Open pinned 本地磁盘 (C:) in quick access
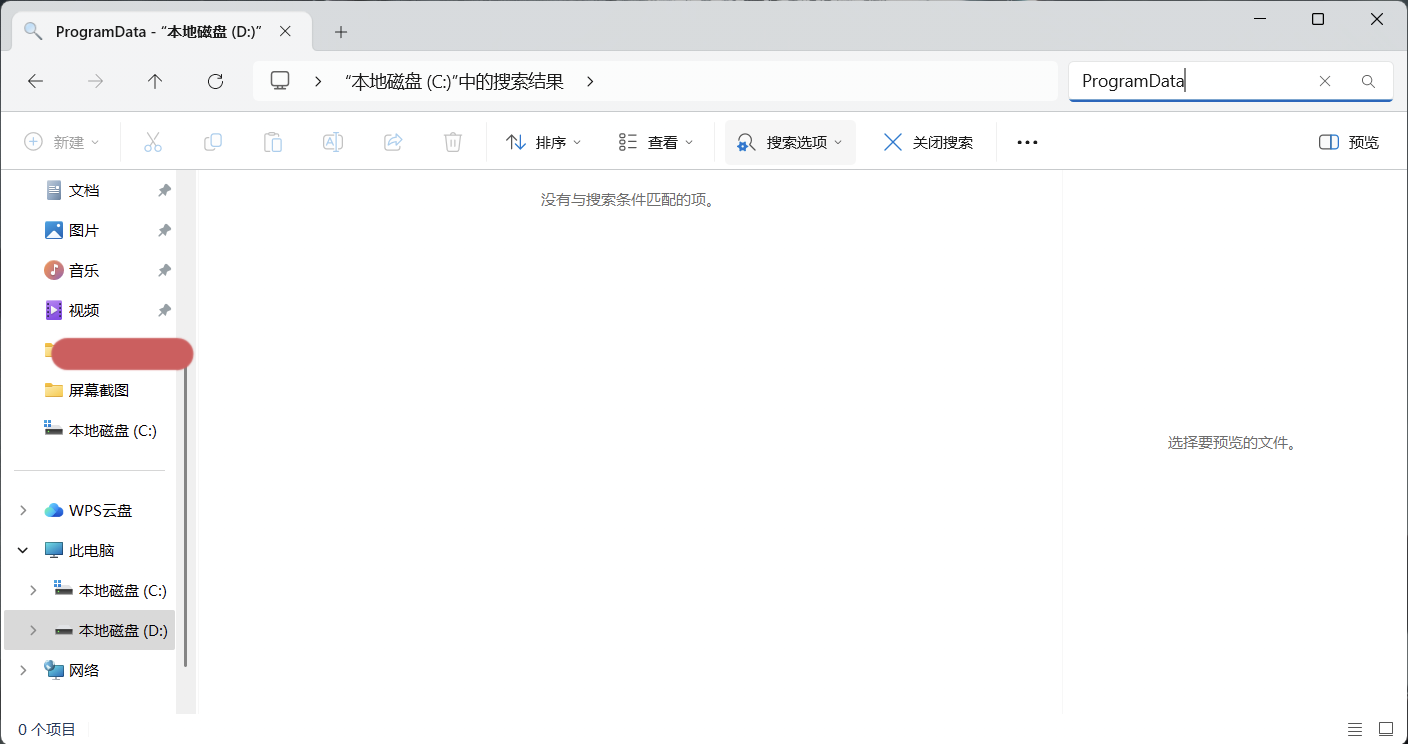Screen dimensions: 1408x744 click(x=100, y=430)
